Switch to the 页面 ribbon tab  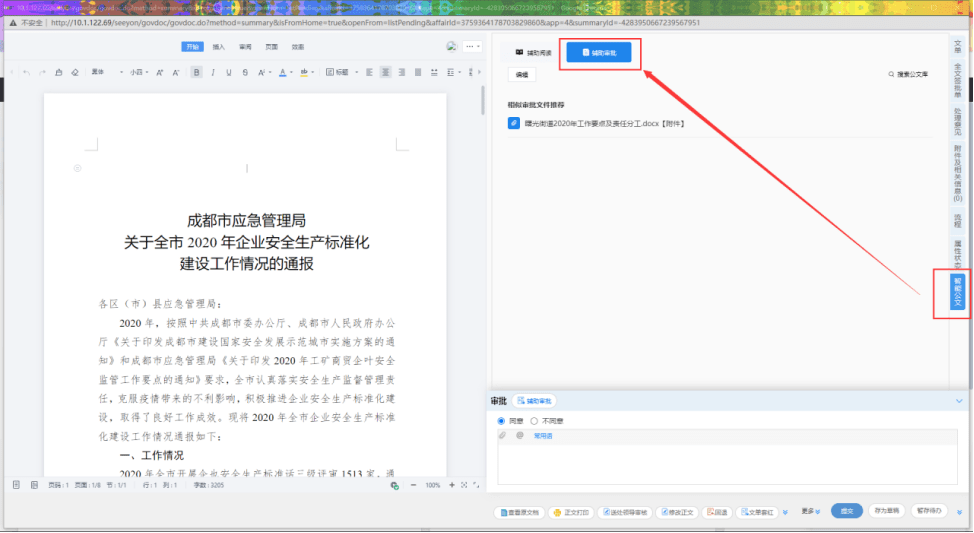[x=271, y=47]
